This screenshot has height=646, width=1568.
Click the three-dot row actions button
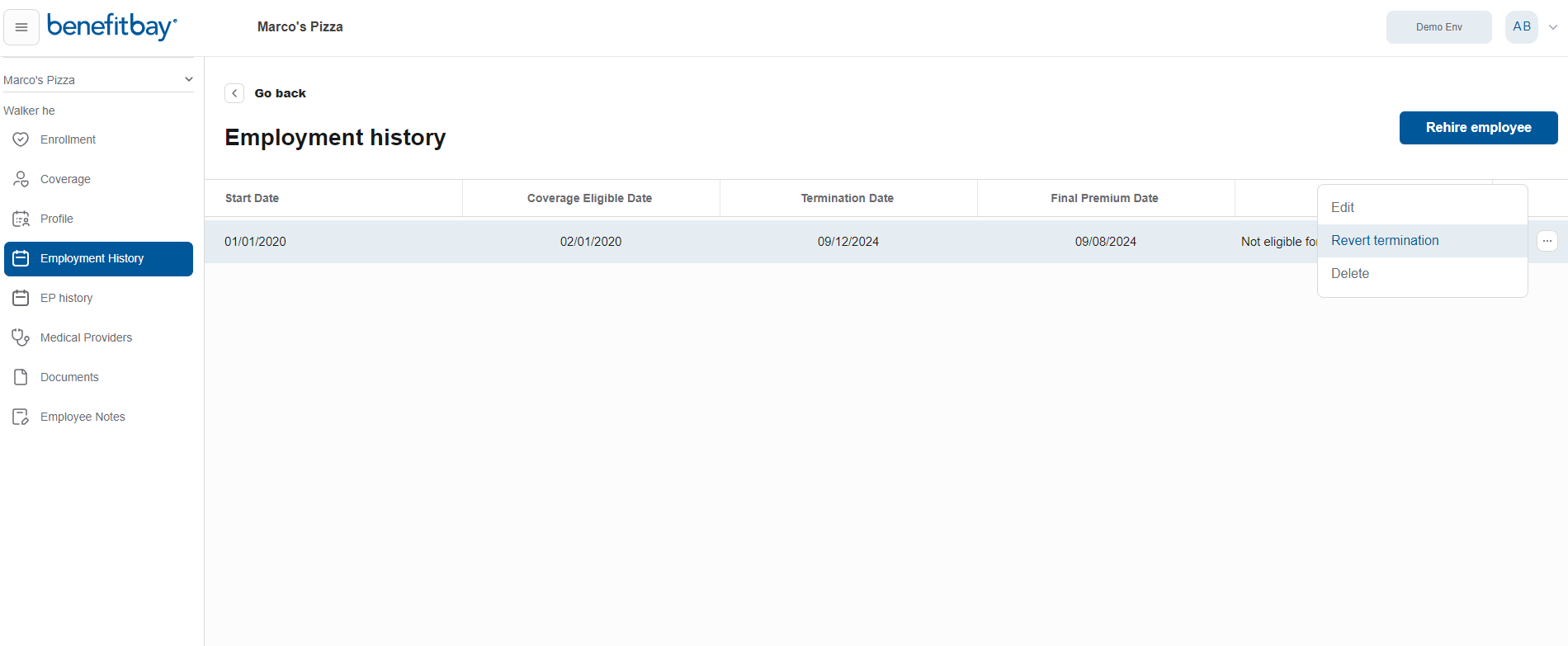(1547, 241)
